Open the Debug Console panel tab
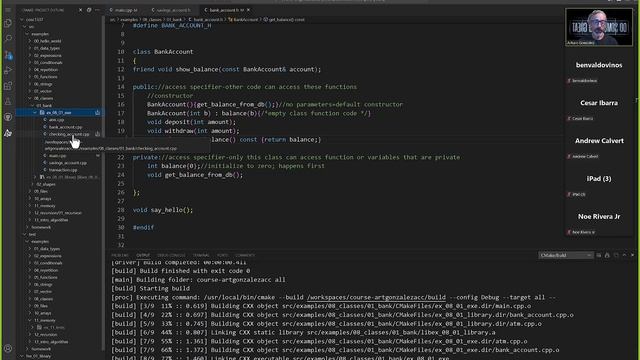The image size is (640, 360). 171,255
